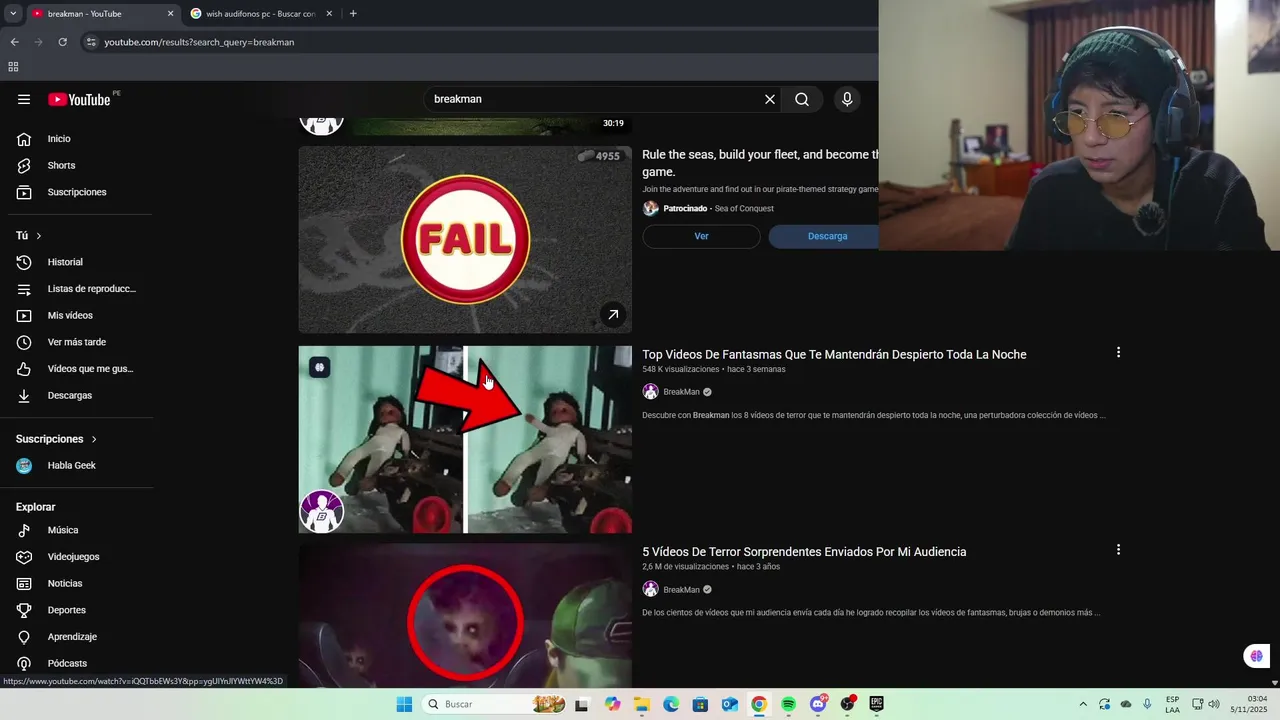1280x720 pixels.
Task: Open File Explorer from the taskbar
Action: click(641, 704)
